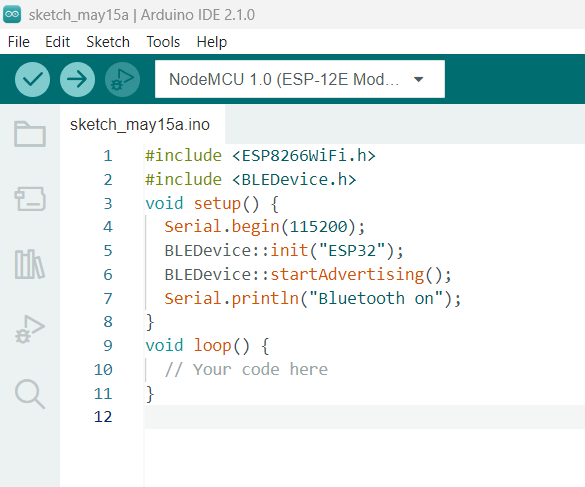Start debugging with the toolbar debug icon
The image size is (585, 487).
pos(122,79)
